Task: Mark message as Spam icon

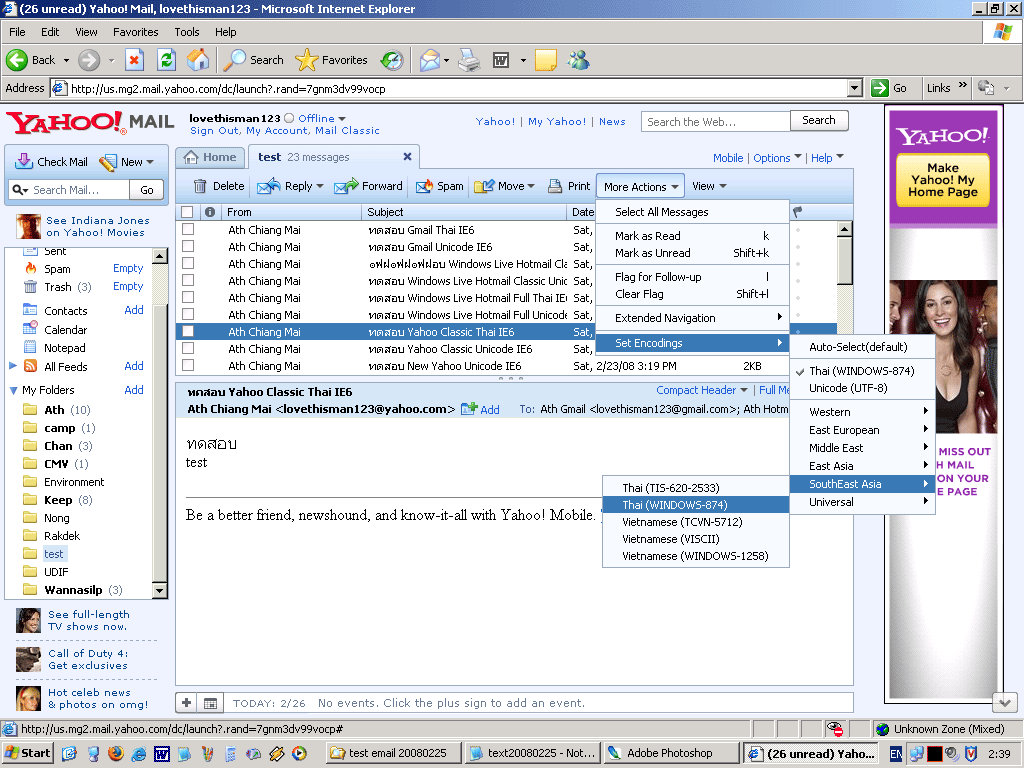Action: [x=424, y=186]
